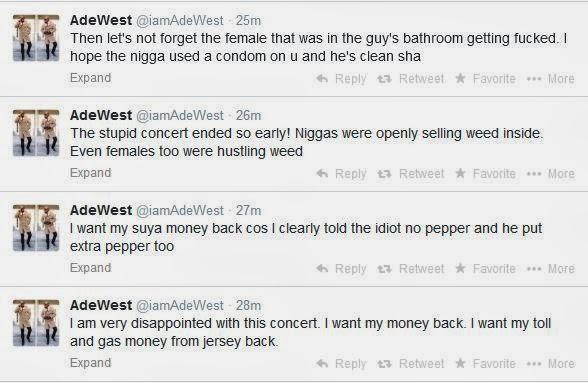The height and width of the screenshot is (383, 588).
Task: Retweet the suya pepper tweet
Action: (x=410, y=269)
